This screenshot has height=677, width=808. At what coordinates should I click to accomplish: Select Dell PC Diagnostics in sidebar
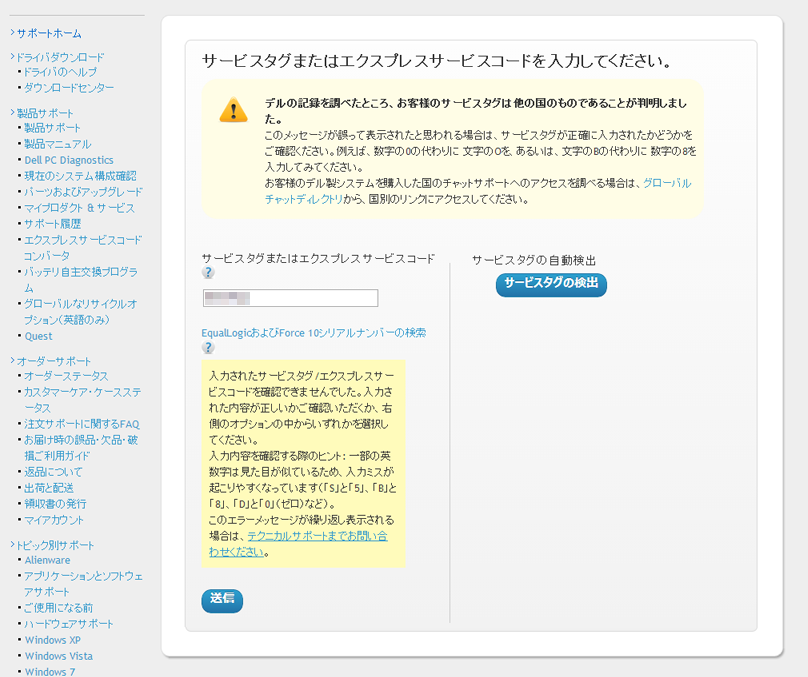coord(69,160)
